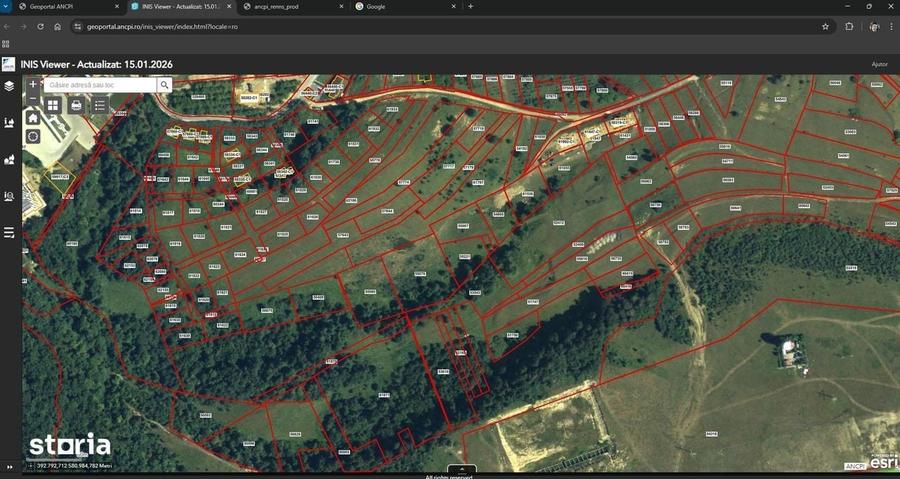
Task: Close the Geoportal ANCPI tab
Action: coord(117,6)
